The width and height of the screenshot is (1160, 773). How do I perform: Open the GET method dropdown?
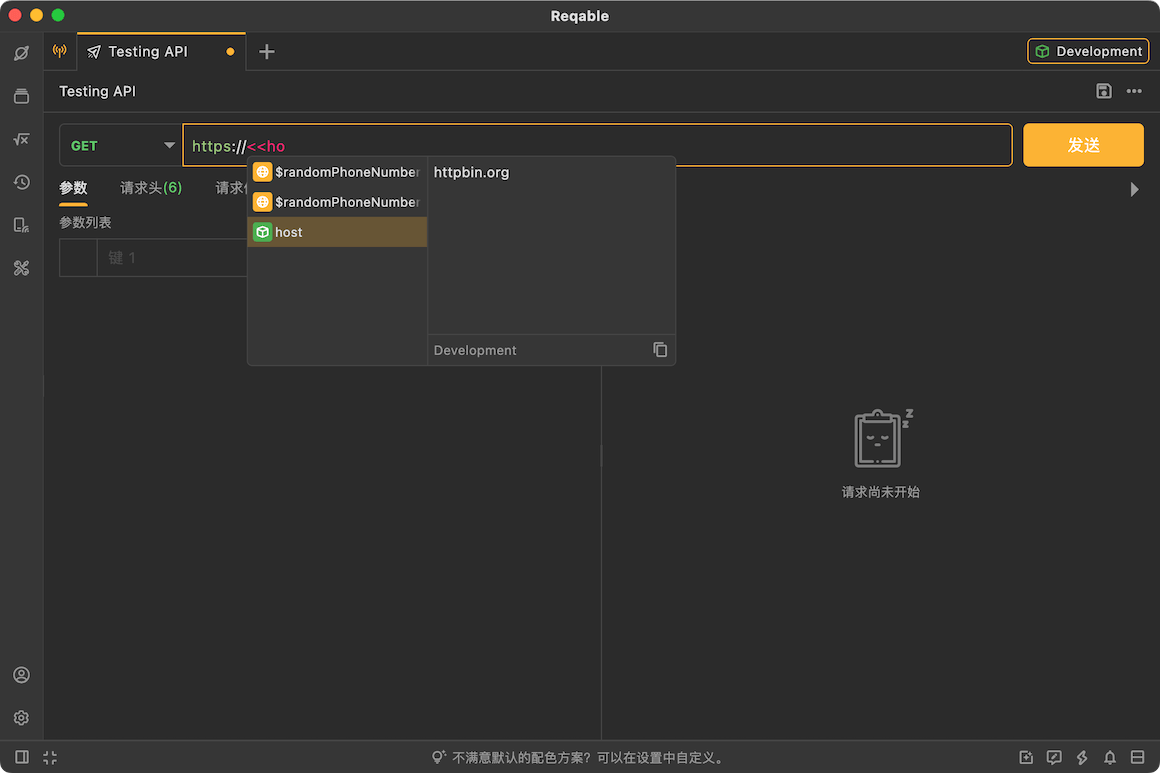(121, 146)
